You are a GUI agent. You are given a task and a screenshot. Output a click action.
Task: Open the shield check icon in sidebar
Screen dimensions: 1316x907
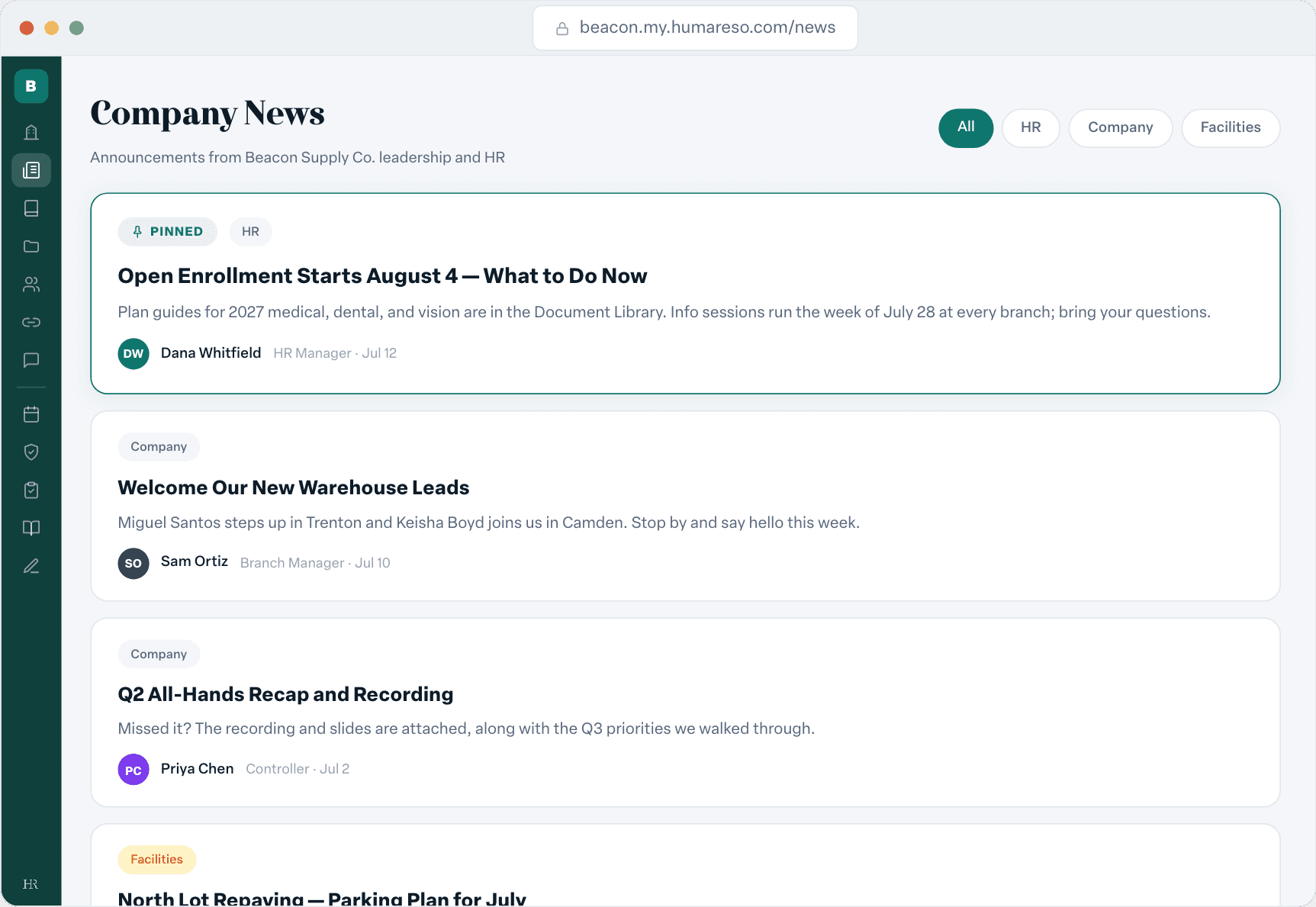[x=31, y=452]
